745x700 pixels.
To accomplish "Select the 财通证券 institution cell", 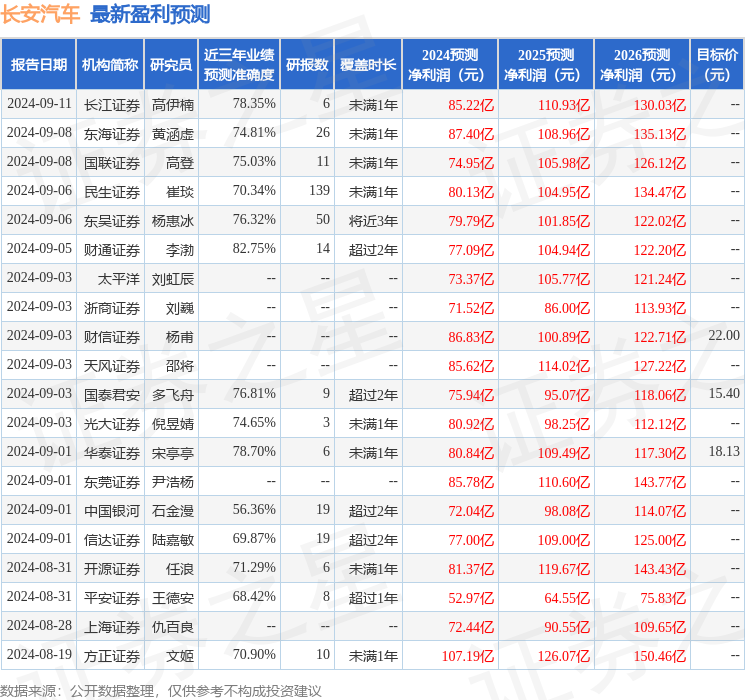I will (x=112, y=249).
